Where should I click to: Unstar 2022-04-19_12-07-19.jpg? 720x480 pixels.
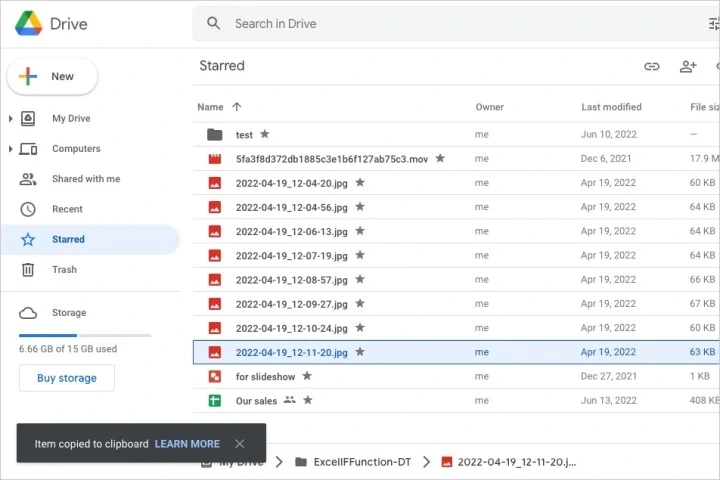[360, 254]
